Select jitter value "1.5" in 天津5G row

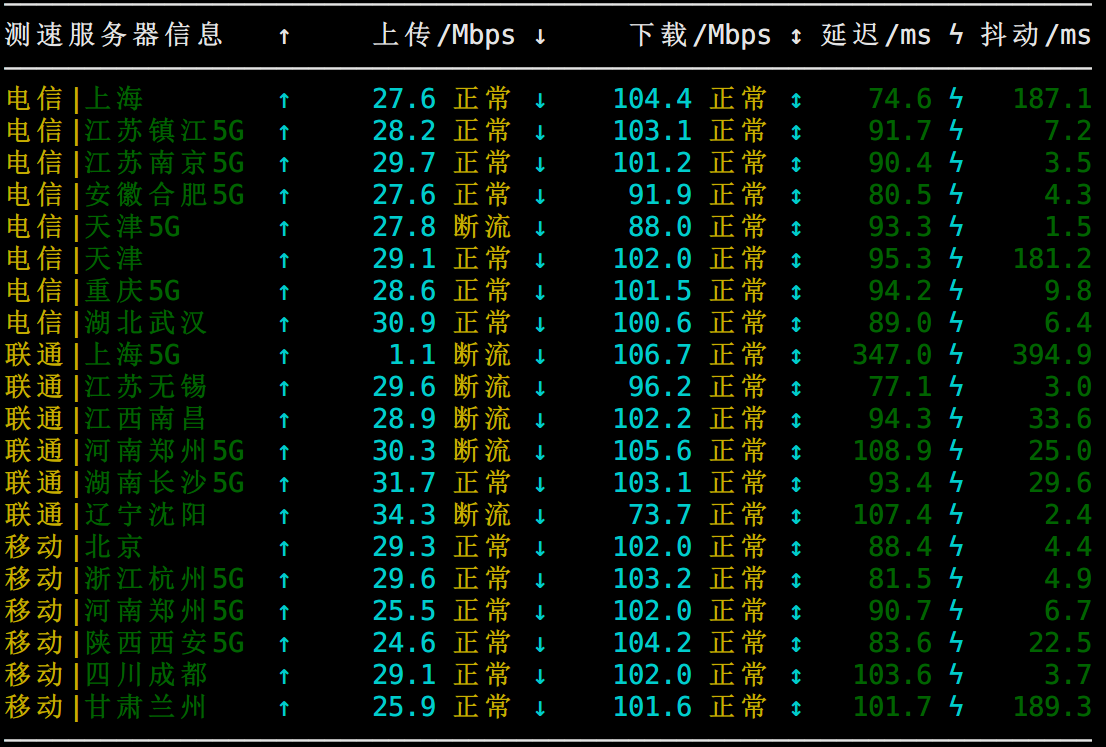(1068, 227)
